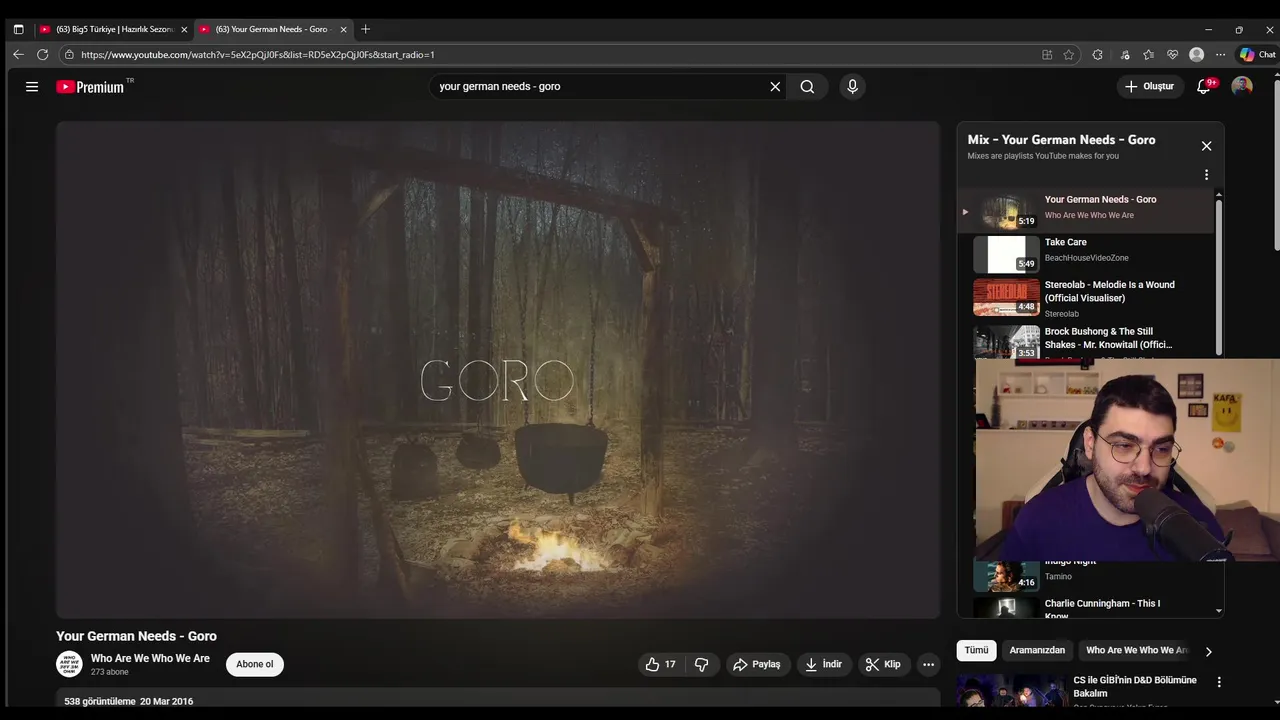Open Copilot Chat sidebar
1280x720 pixels.
click(x=1257, y=55)
